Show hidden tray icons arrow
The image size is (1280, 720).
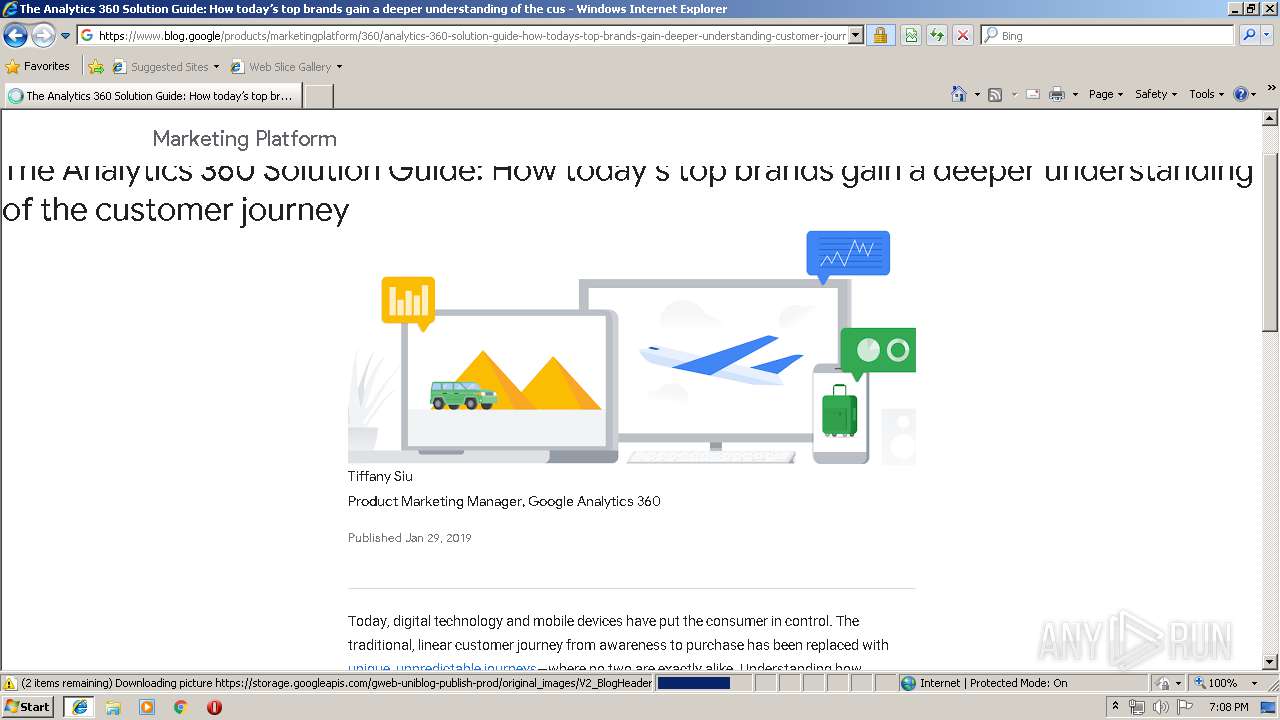tap(1116, 707)
